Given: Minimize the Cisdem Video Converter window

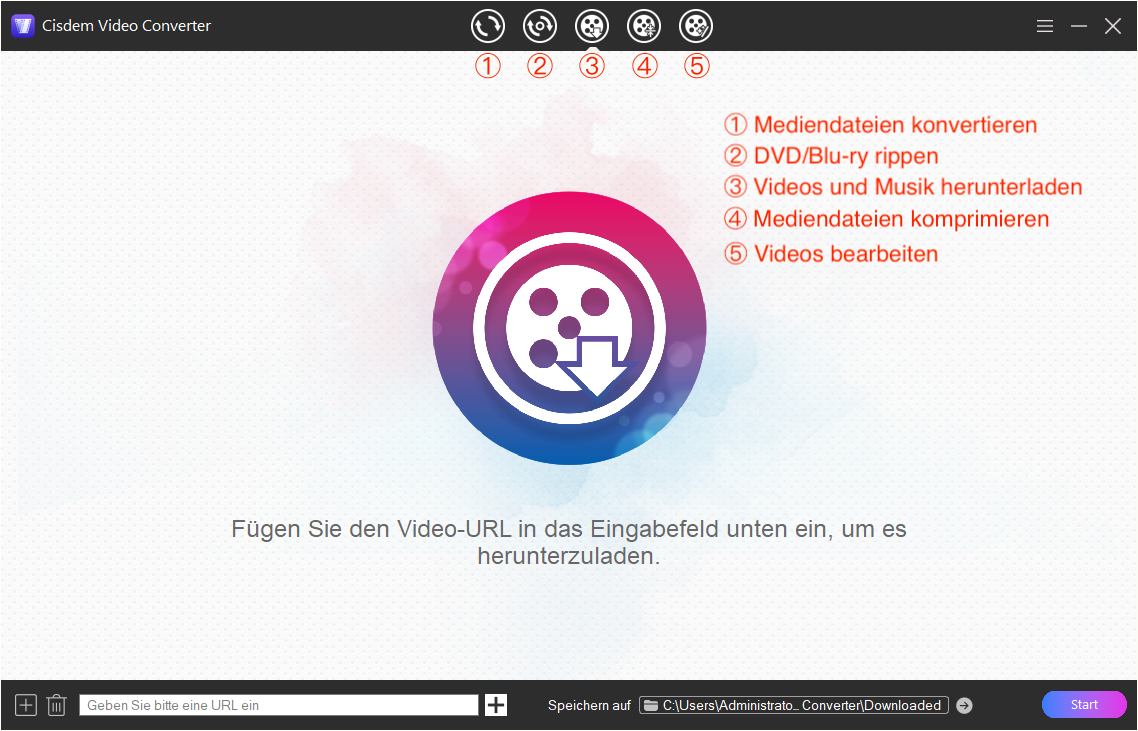Looking at the screenshot, I should (1078, 25).
